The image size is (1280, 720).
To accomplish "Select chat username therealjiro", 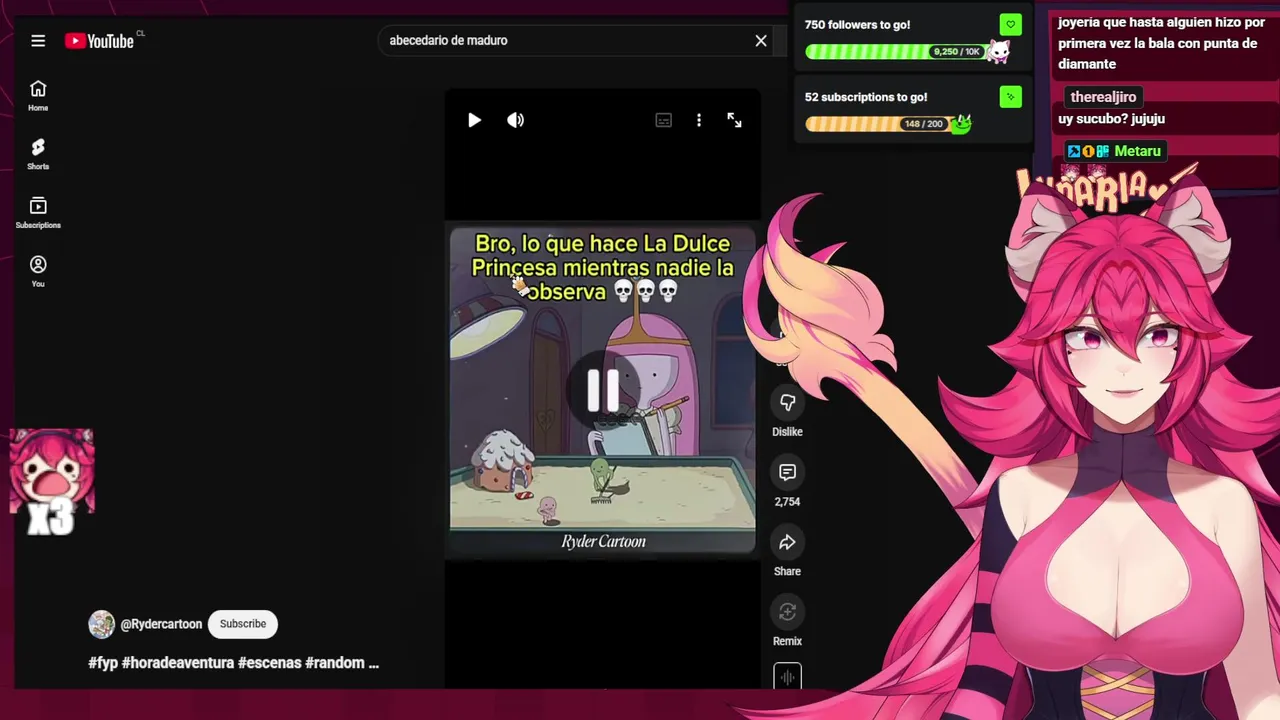I will pos(1103,97).
